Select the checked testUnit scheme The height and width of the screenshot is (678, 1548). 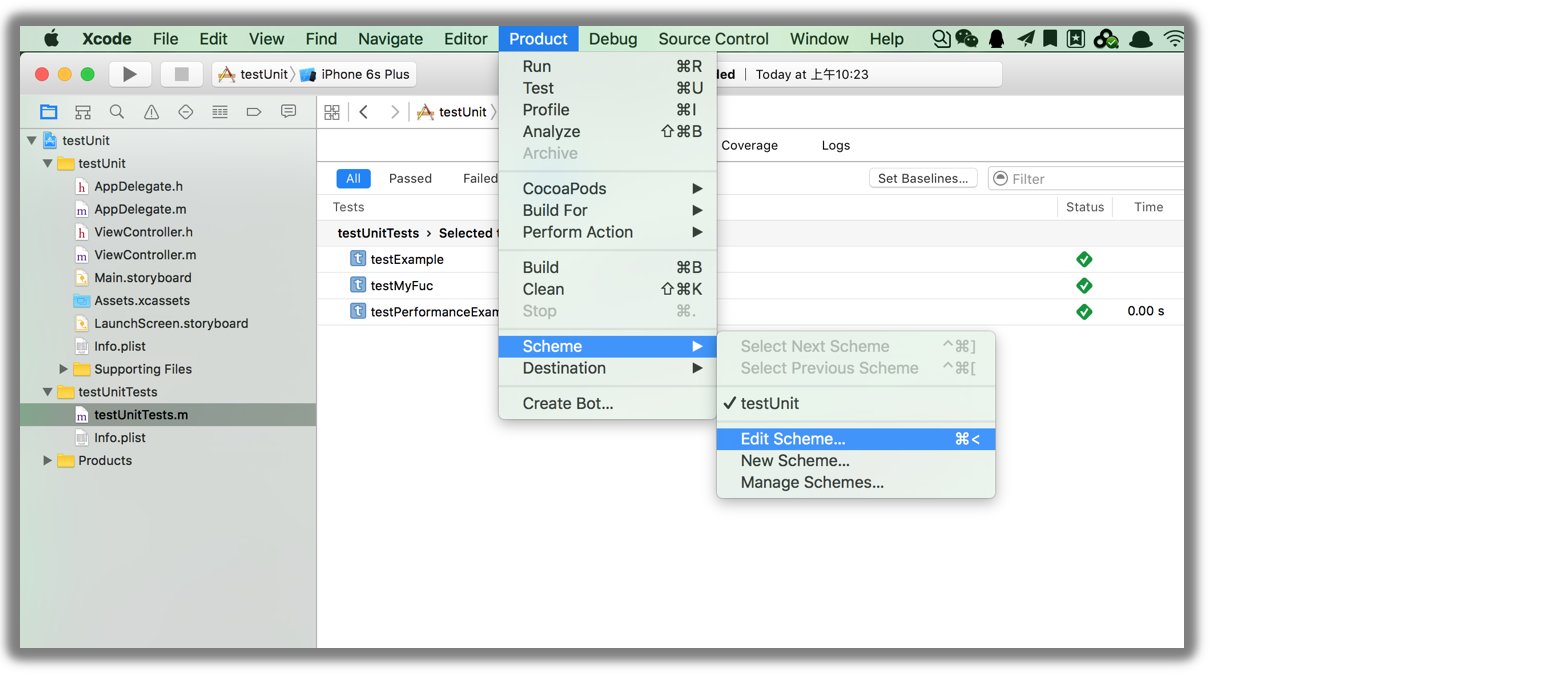pyautogui.click(x=769, y=404)
